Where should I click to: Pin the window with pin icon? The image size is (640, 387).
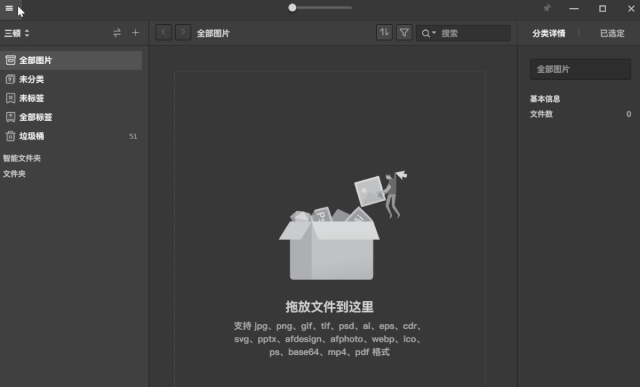tap(547, 8)
